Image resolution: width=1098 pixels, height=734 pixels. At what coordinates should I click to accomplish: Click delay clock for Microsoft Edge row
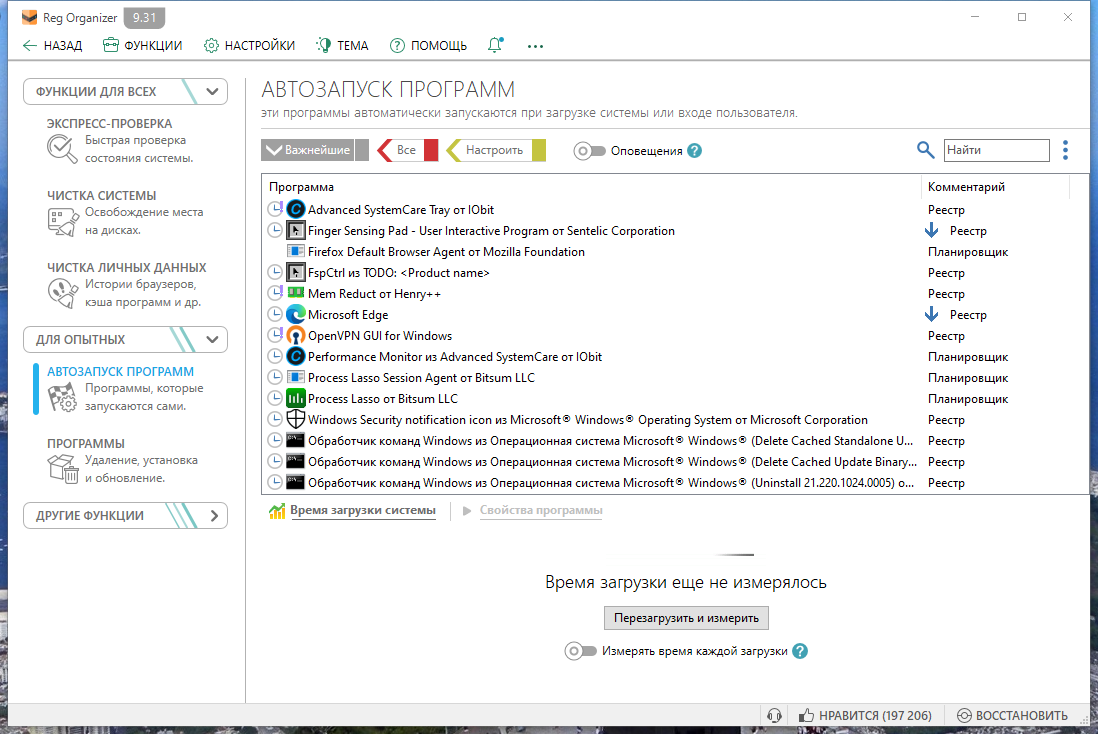pos(275,314)
